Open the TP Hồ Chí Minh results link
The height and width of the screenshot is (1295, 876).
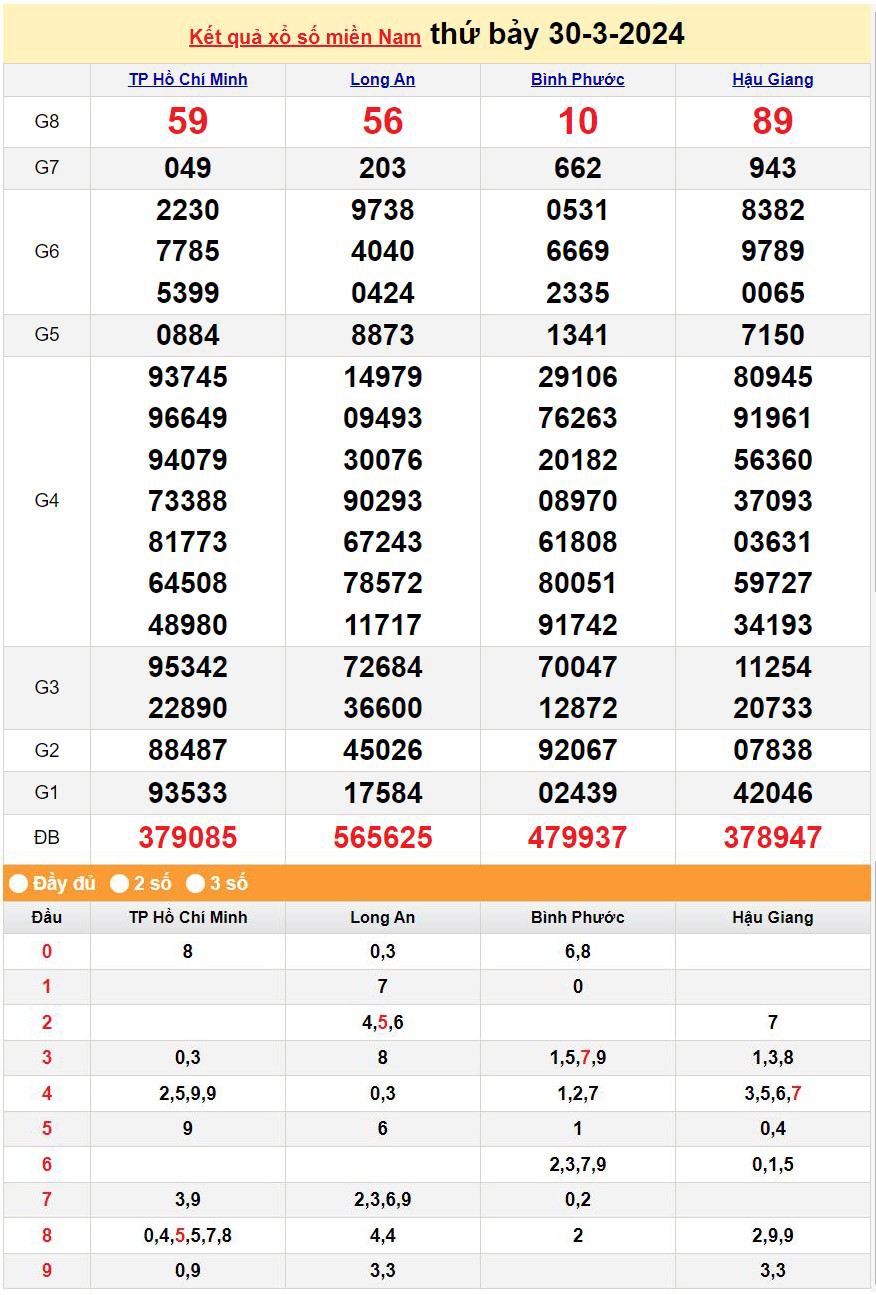coord(189,79)
